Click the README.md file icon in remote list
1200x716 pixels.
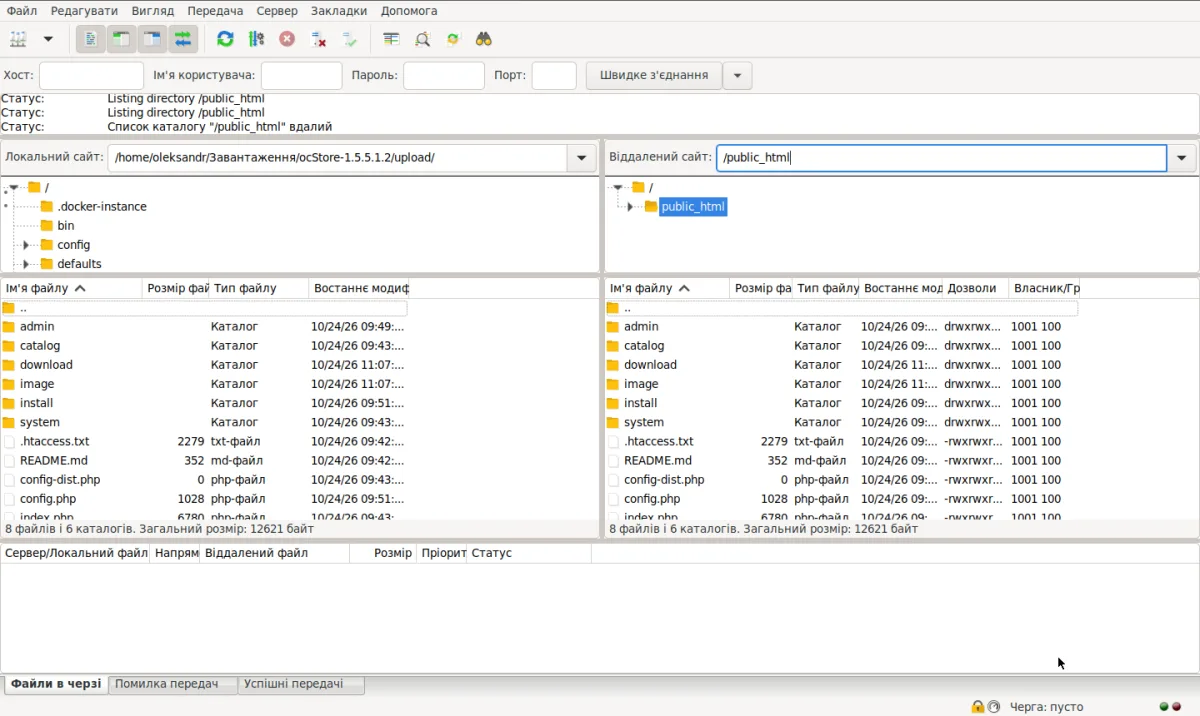point(613,461)
